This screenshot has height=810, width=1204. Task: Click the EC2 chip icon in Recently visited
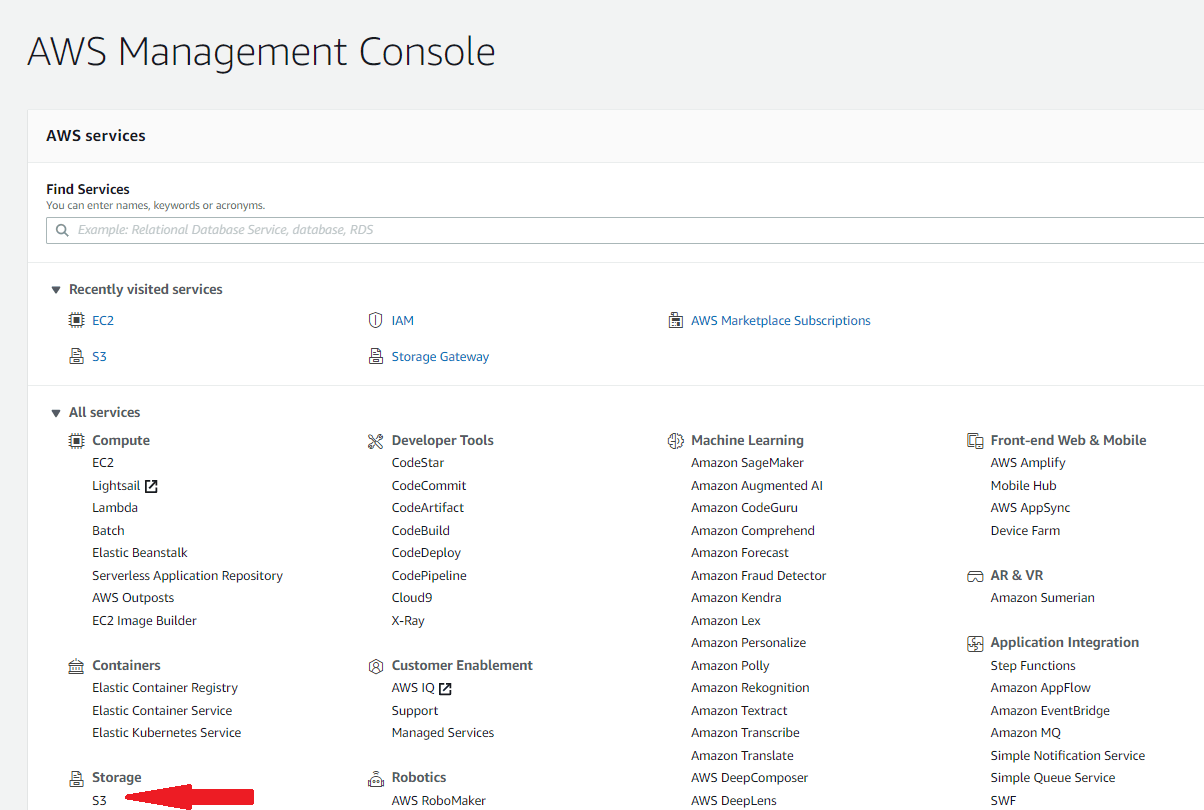pos(76,321)
